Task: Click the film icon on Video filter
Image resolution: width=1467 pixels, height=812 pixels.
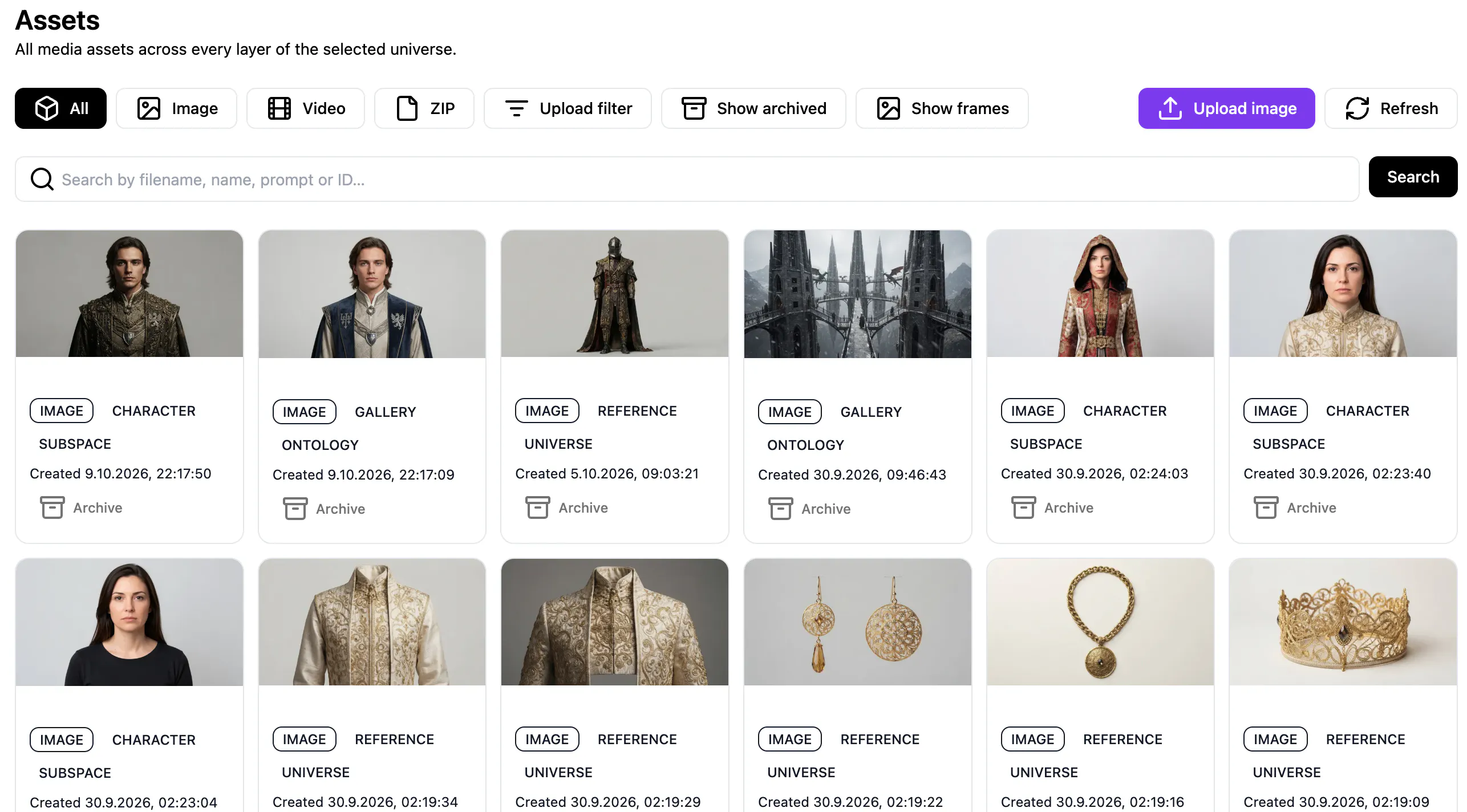Action: (279, 108)
